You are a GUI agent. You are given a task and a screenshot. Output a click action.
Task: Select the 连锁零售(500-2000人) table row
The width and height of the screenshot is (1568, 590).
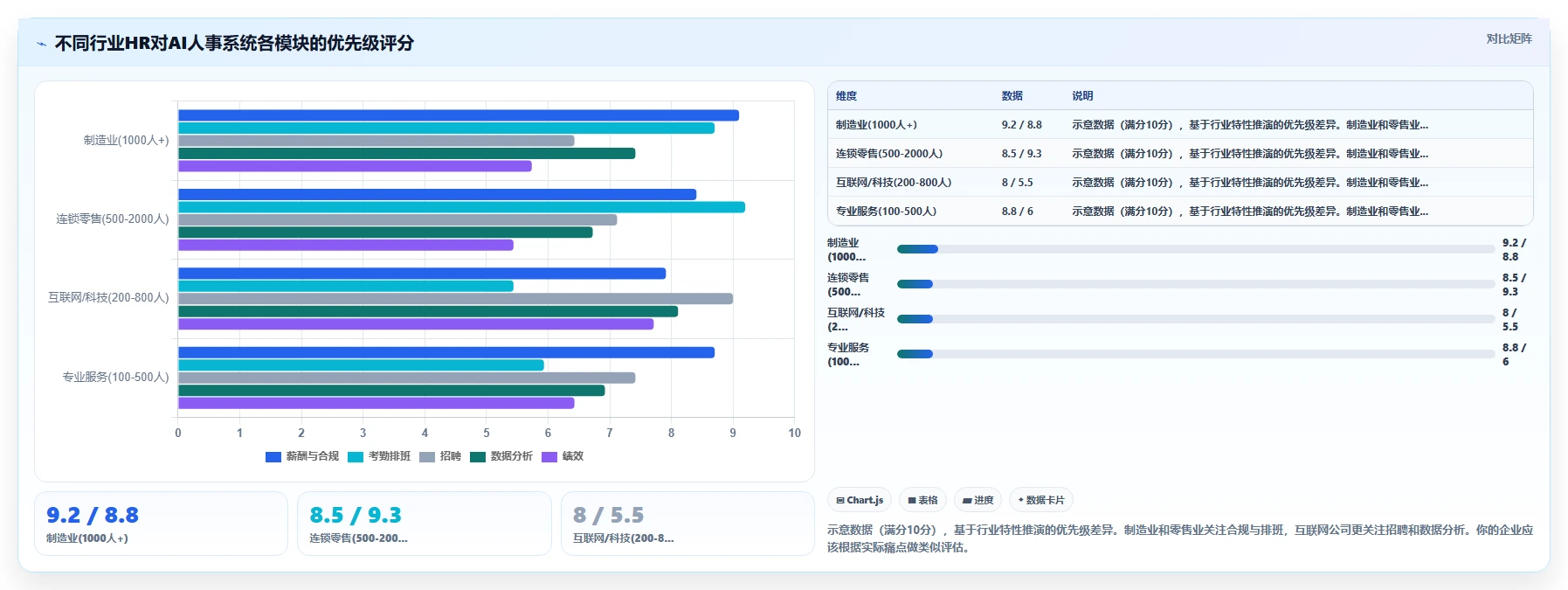[1180, 153]
